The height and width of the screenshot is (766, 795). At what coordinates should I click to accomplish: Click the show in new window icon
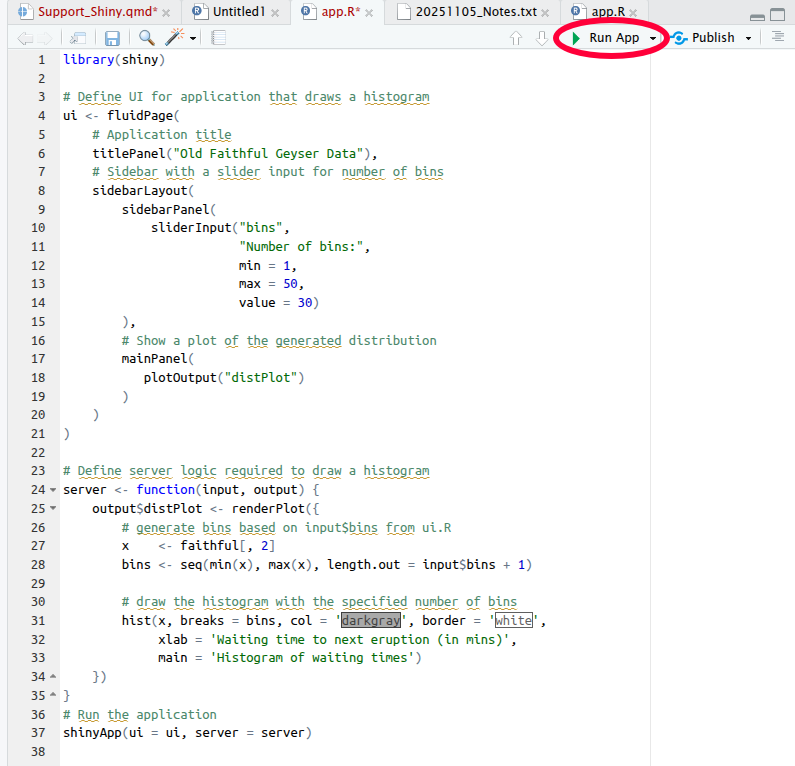[x=78, y=38]
